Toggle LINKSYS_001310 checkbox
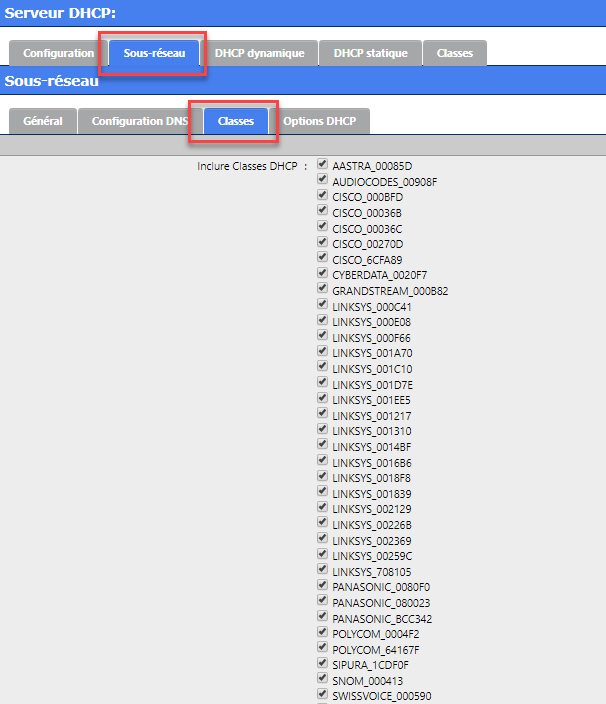The height and width of the screenshot is (704, 606). (322, 429)
